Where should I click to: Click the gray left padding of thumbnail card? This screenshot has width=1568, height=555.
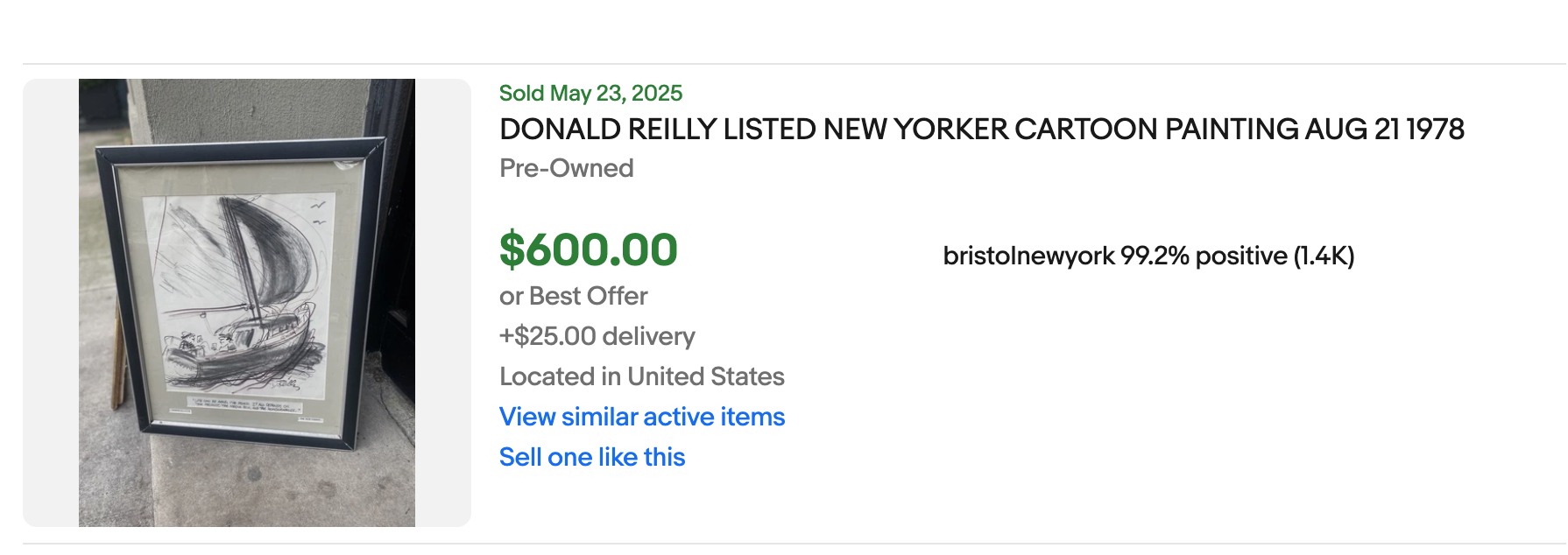point(51,303)
